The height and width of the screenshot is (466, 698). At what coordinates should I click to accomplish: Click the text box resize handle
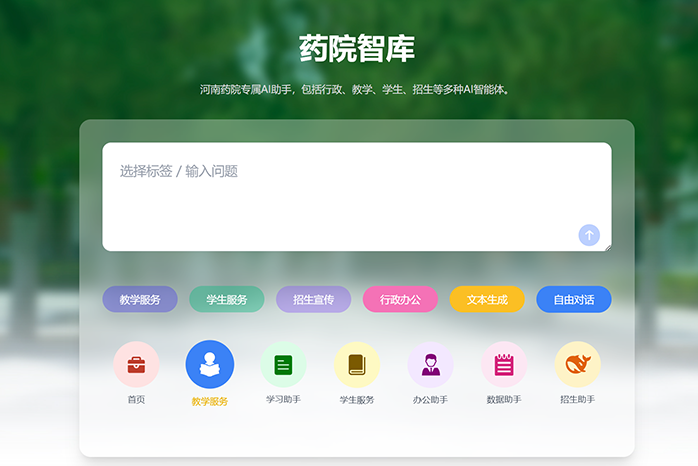pos(606,246)
